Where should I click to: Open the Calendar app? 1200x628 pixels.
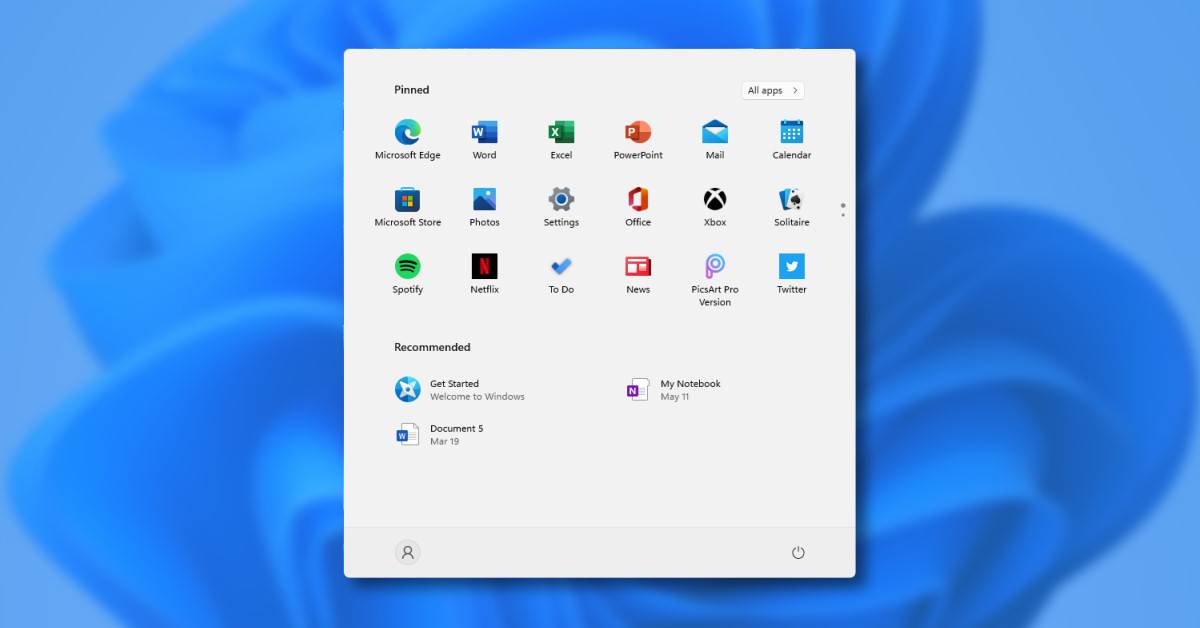791,133
